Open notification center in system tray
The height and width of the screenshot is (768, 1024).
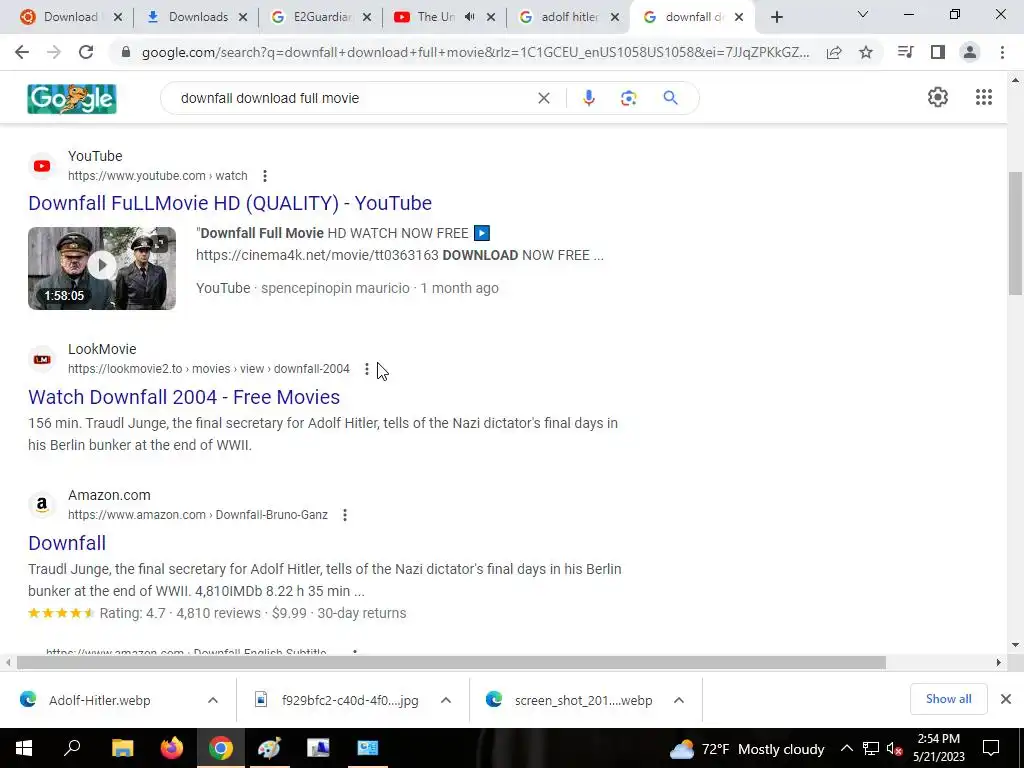991,748
